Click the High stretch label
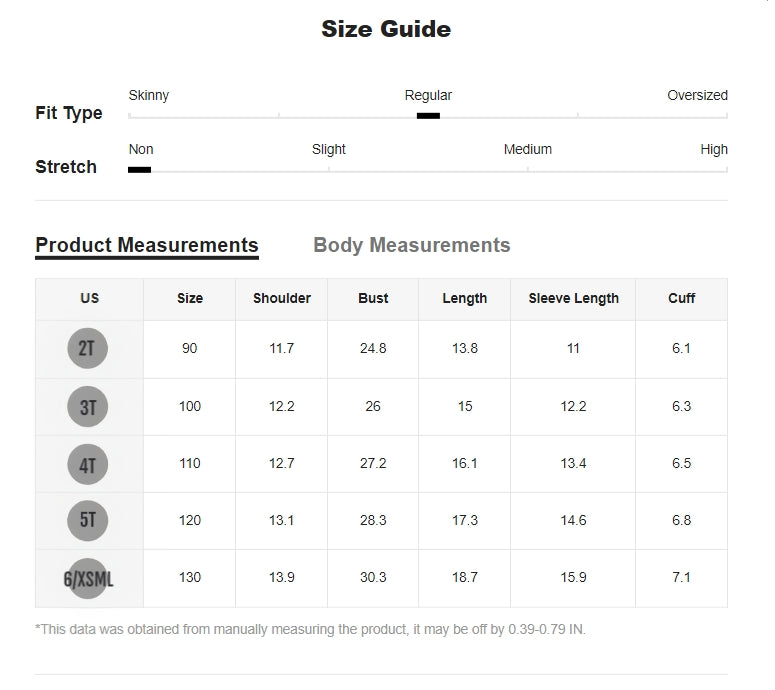Viewport: 775px width, 690px height. point(714,150)
